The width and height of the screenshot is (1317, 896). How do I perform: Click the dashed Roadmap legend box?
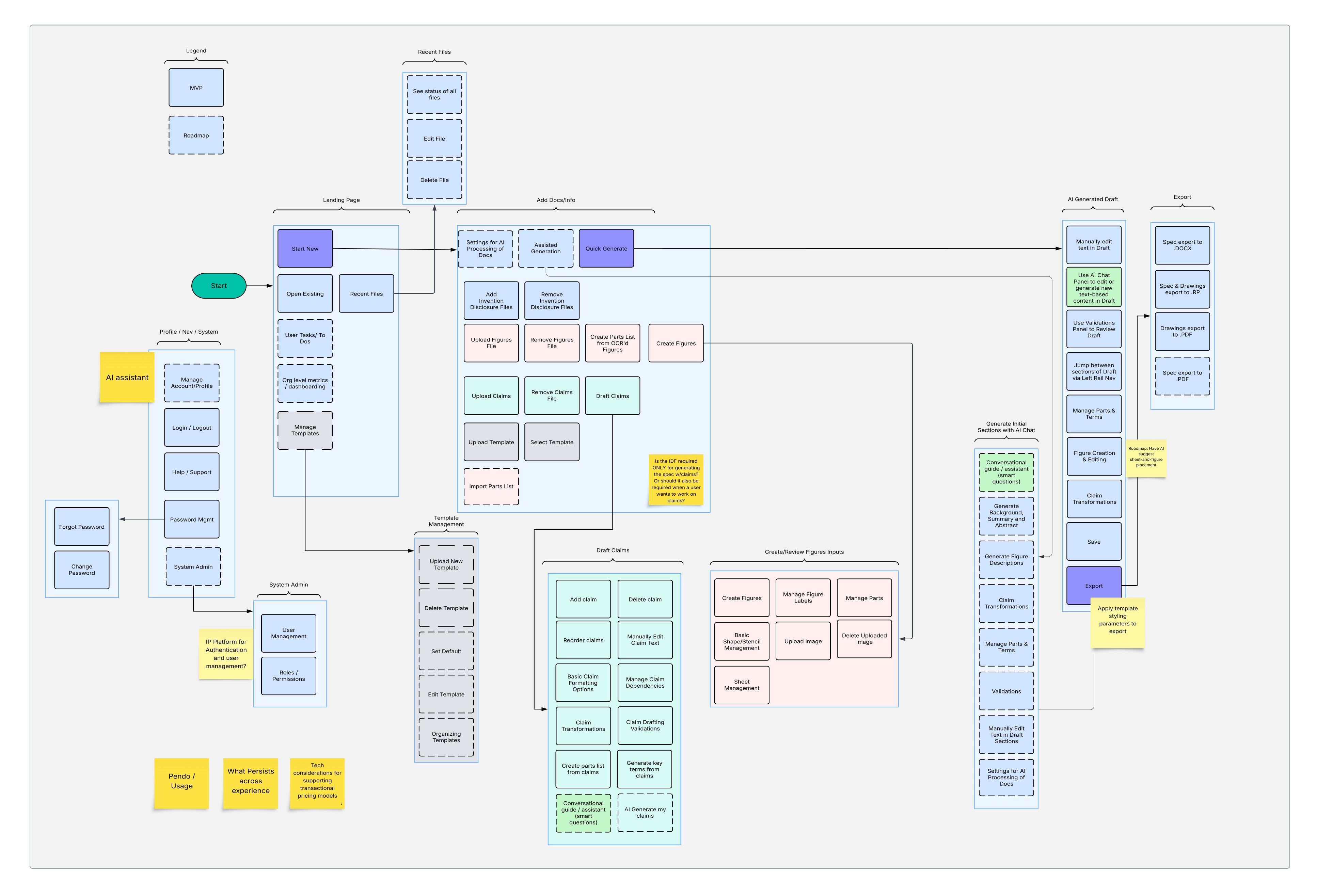click(196, 135)
